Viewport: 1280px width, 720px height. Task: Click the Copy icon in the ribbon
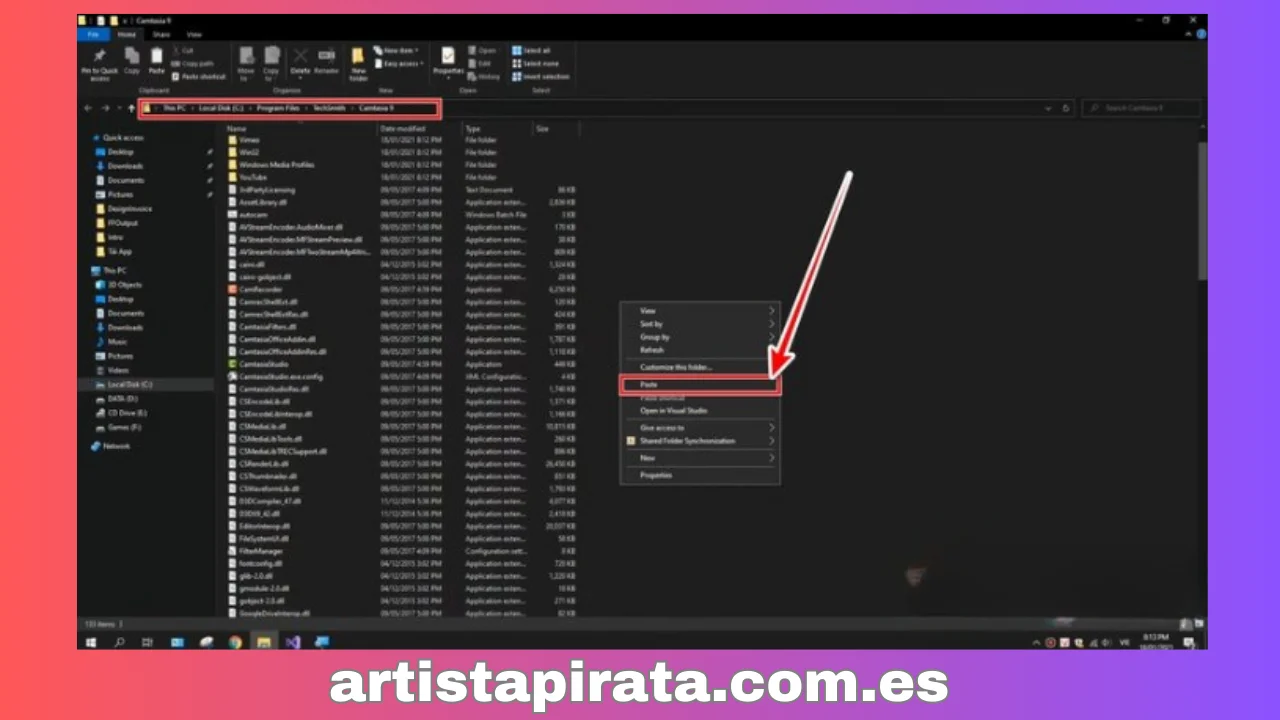[x=132, y=62]
